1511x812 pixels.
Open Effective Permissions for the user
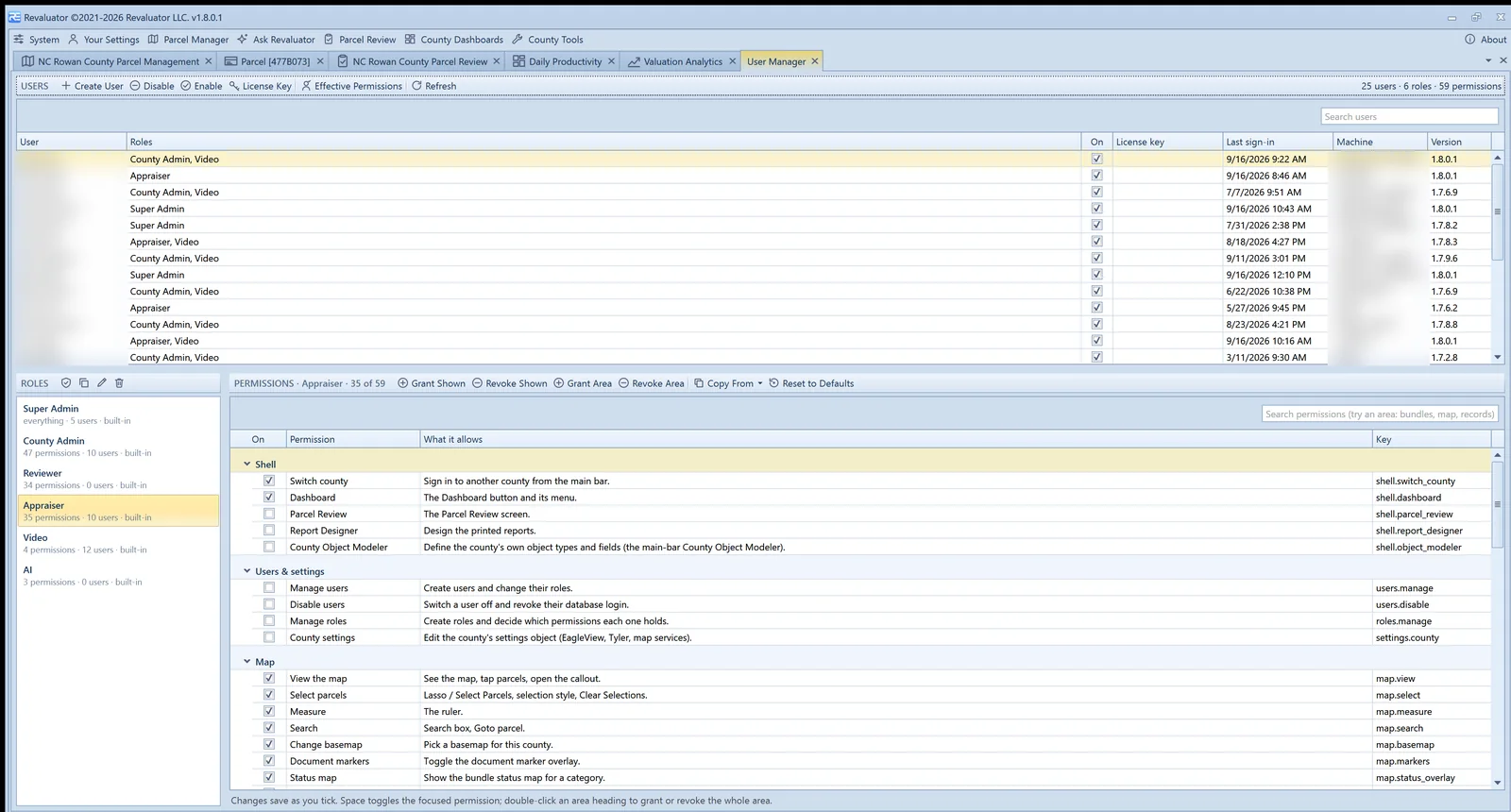tap(351, 86)
